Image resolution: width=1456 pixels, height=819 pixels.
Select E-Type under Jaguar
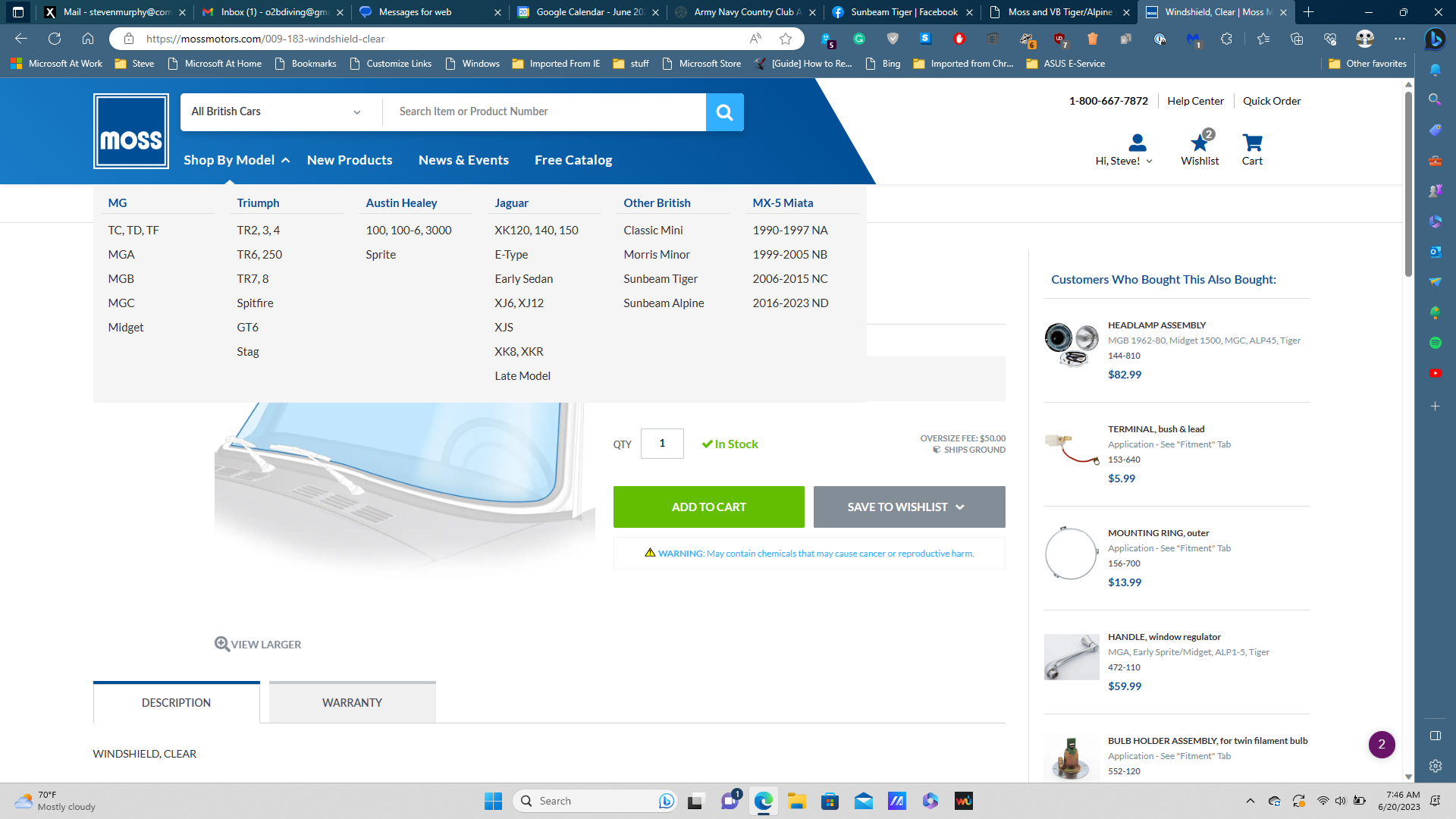pyautogui.click(x=511, y=254)
